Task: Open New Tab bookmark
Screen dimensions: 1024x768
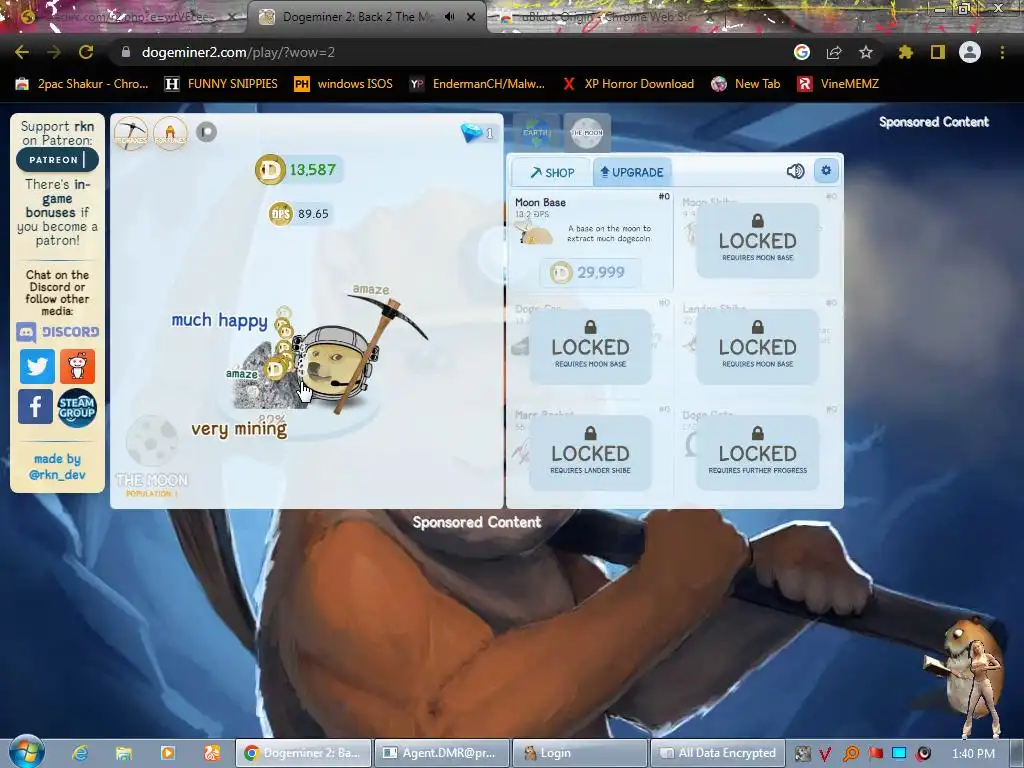Action: pyautogui.click(x=746, y=84)
